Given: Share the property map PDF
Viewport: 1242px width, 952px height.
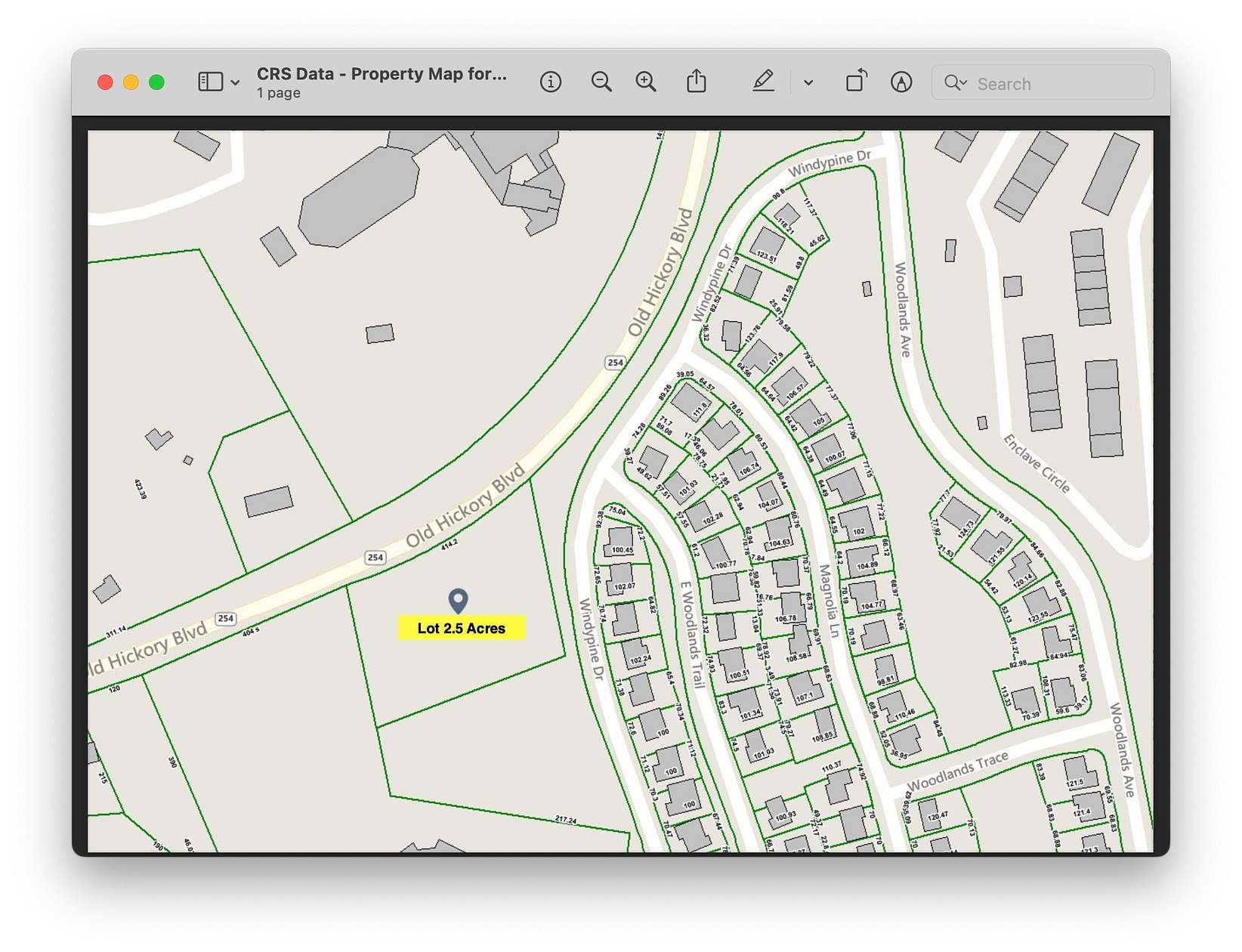Looking at the screenshot, I should click(x=697, y=80).
